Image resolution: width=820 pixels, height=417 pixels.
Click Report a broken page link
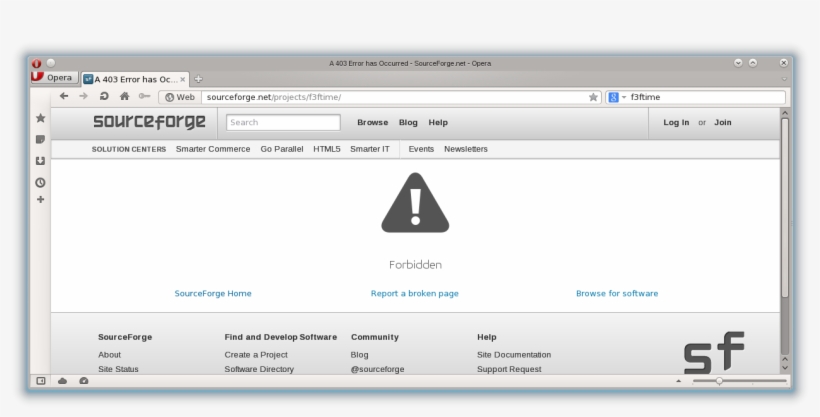click(x=415, y=294)
